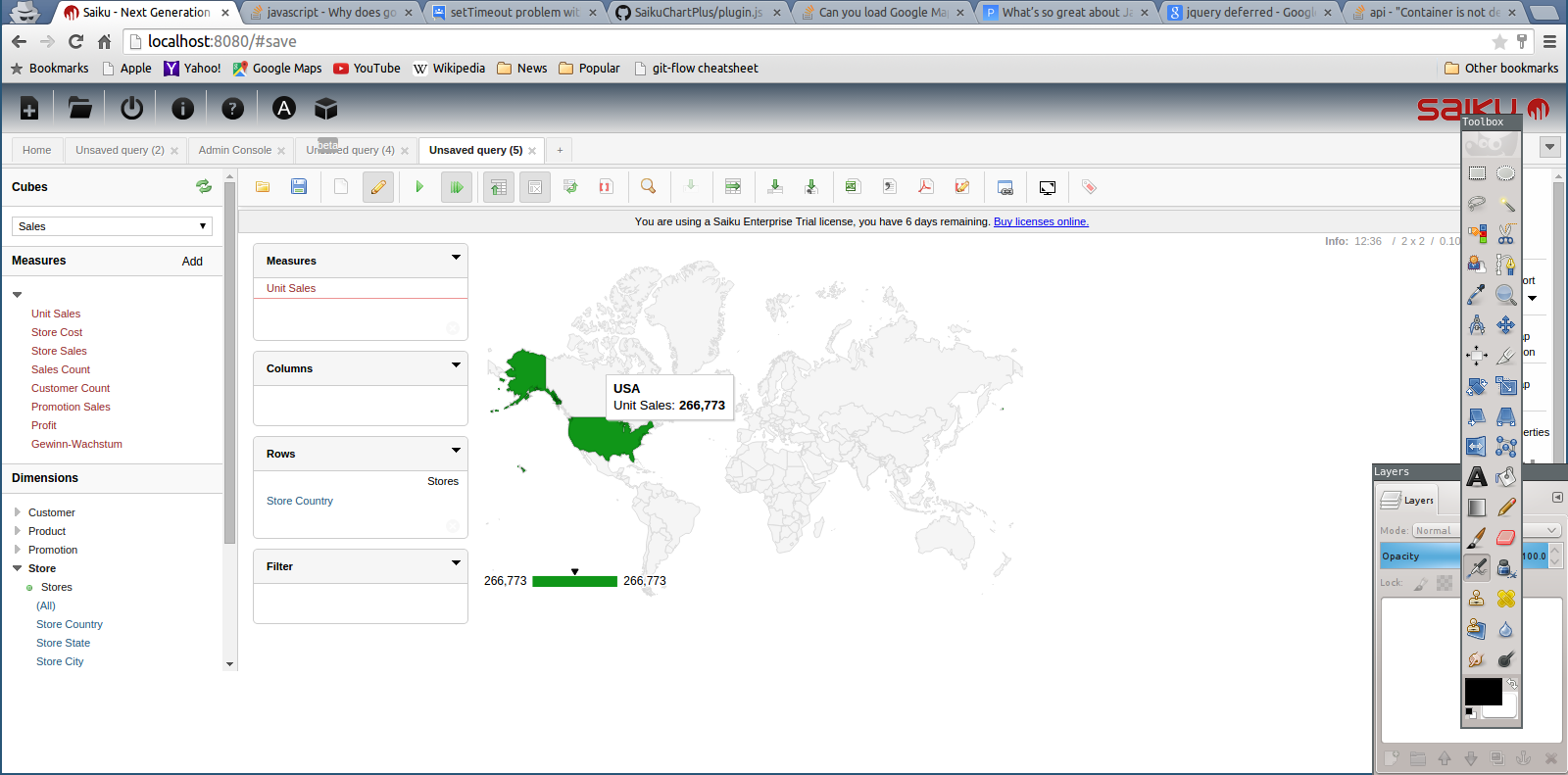The width and height of the screenshot is (1568, 775).
Task: Expand the Customer dimension
Action: [x=18, y=512]
